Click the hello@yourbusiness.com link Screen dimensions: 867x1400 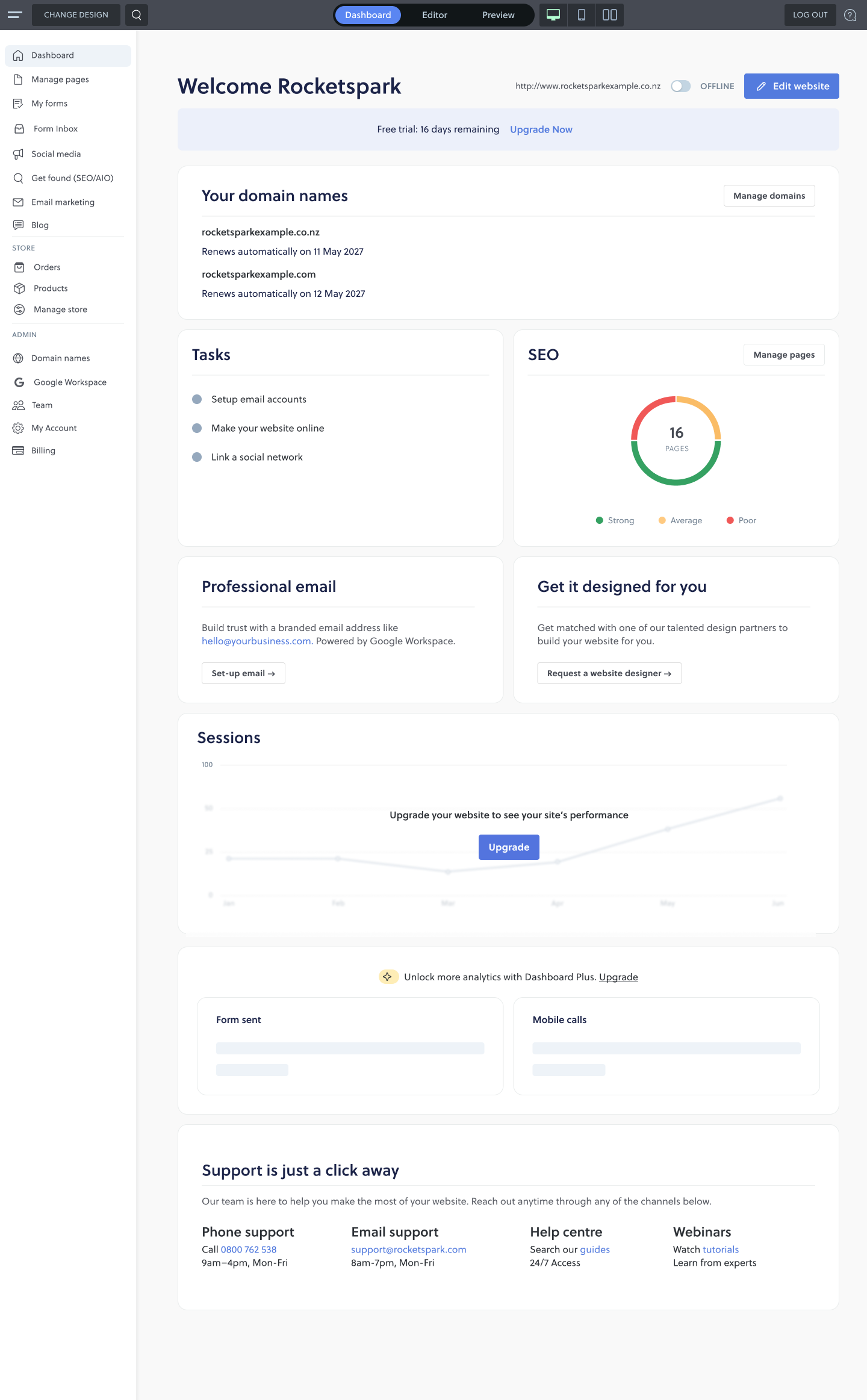[256, 641]
